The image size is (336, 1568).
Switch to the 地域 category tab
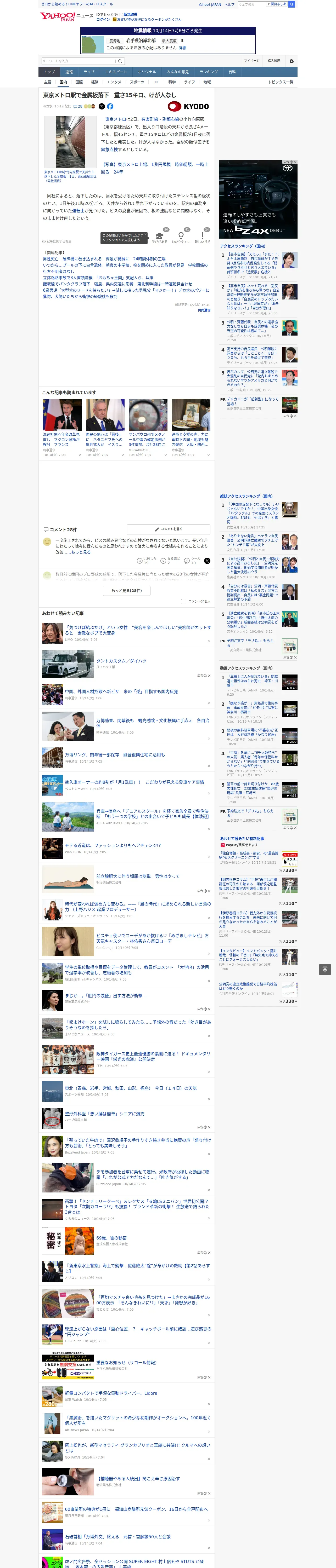(207, 82)
